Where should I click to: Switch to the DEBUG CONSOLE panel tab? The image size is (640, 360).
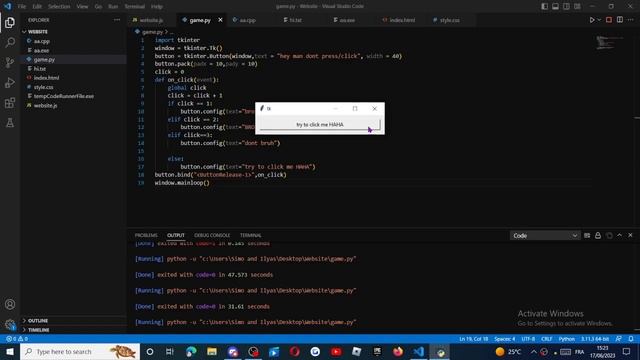(212, 236)
